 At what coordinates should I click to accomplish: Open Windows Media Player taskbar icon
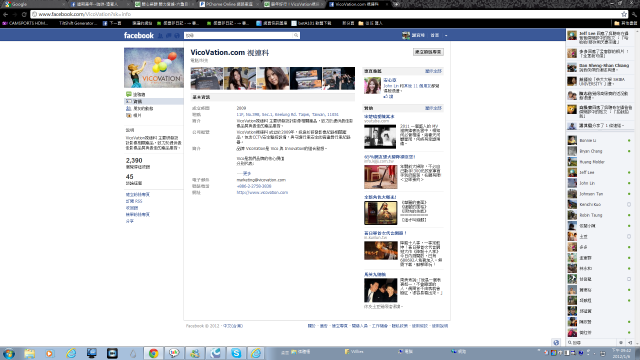50,353
